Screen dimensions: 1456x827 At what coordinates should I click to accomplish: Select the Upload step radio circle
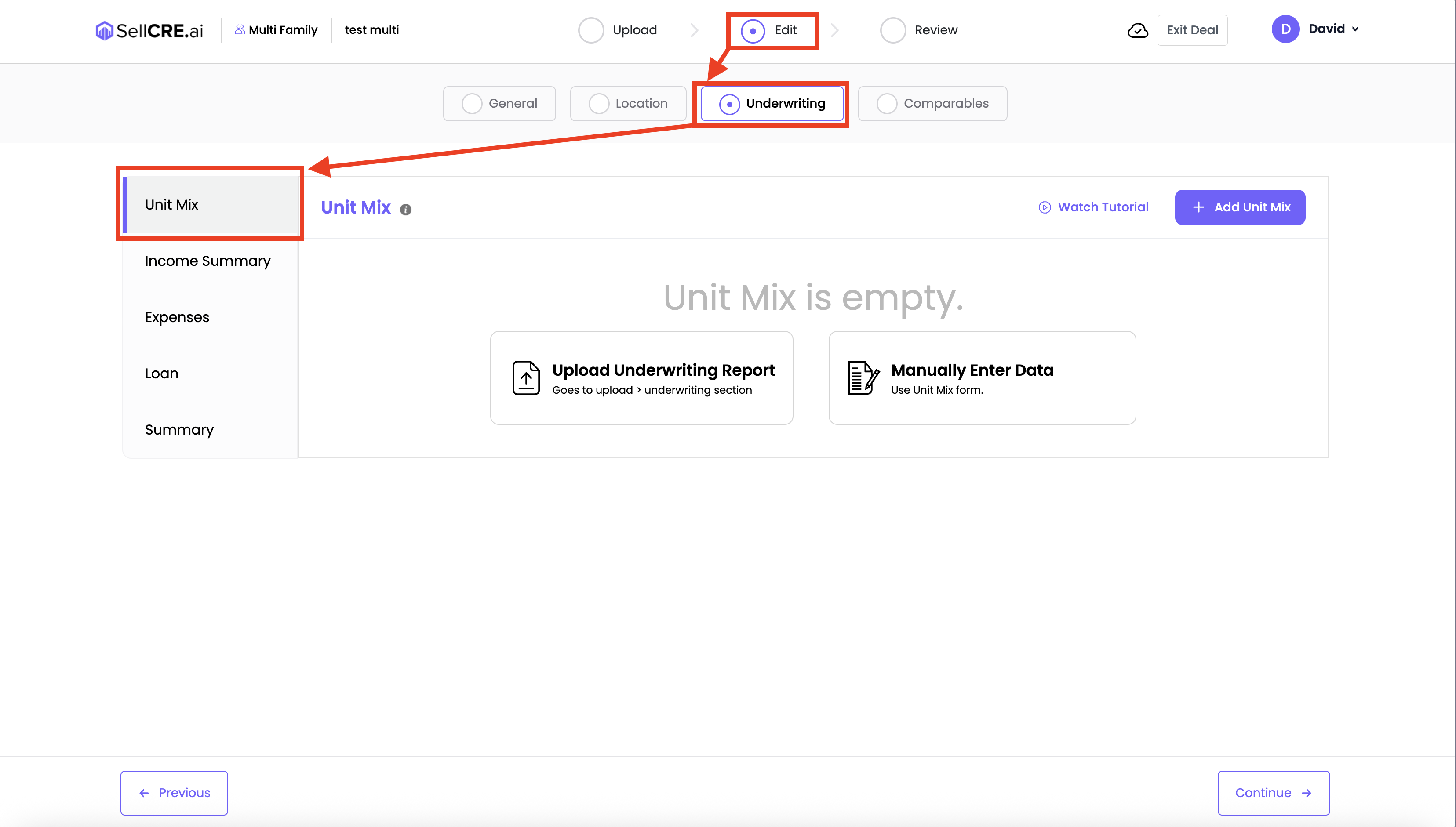(x=591, y=30)
